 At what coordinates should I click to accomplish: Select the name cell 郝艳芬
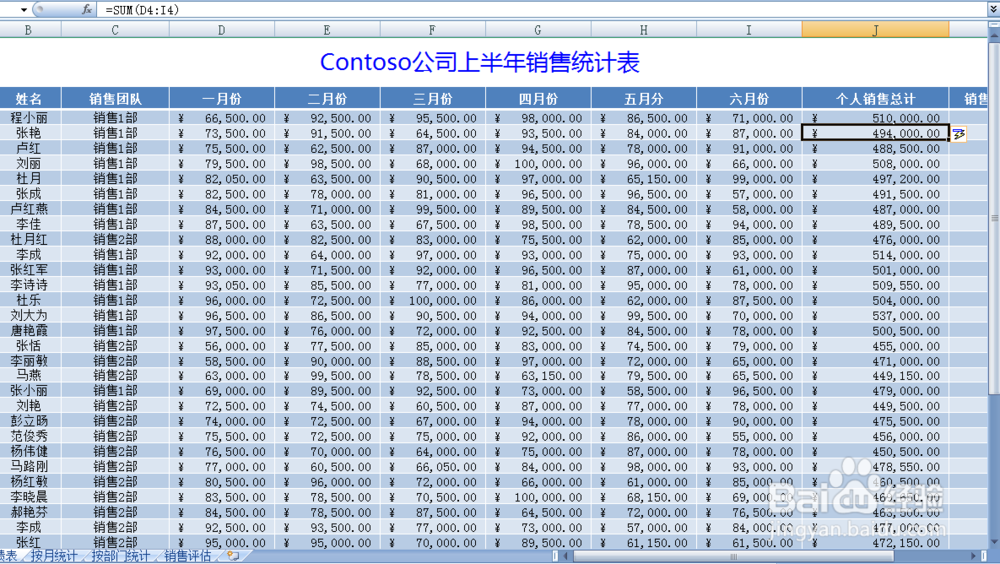(28, 512)
